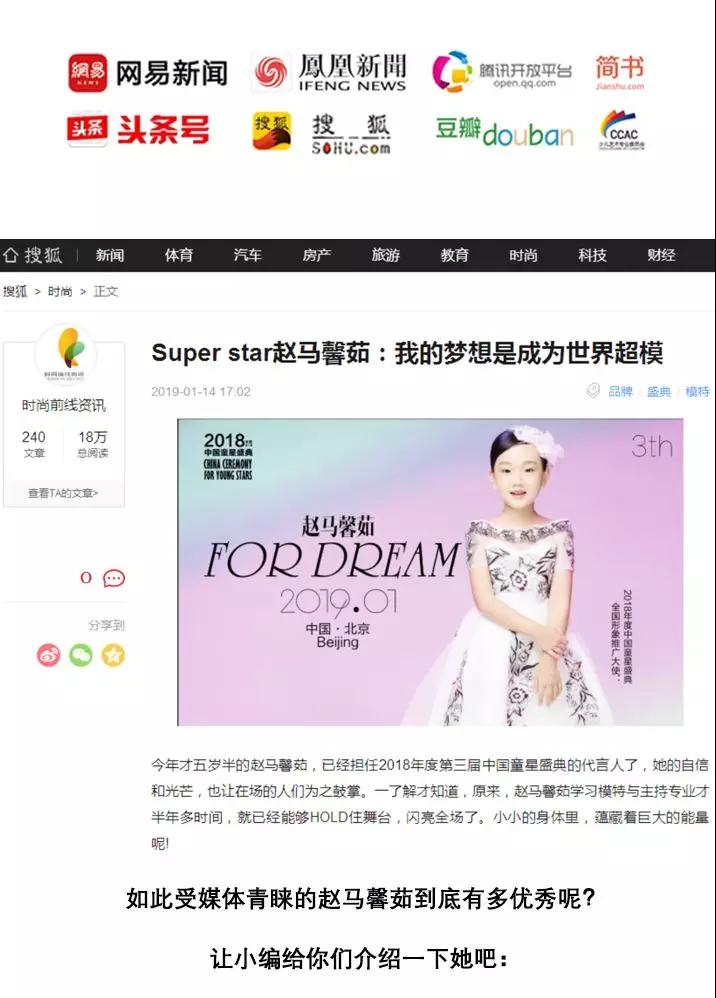Go to 旅游 in the top menu
Screen dimensions: 716x998
coord(386,255)
